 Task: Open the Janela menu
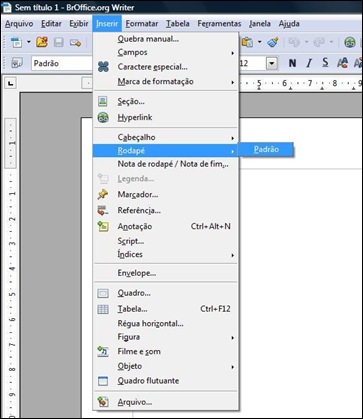(260, 24)
